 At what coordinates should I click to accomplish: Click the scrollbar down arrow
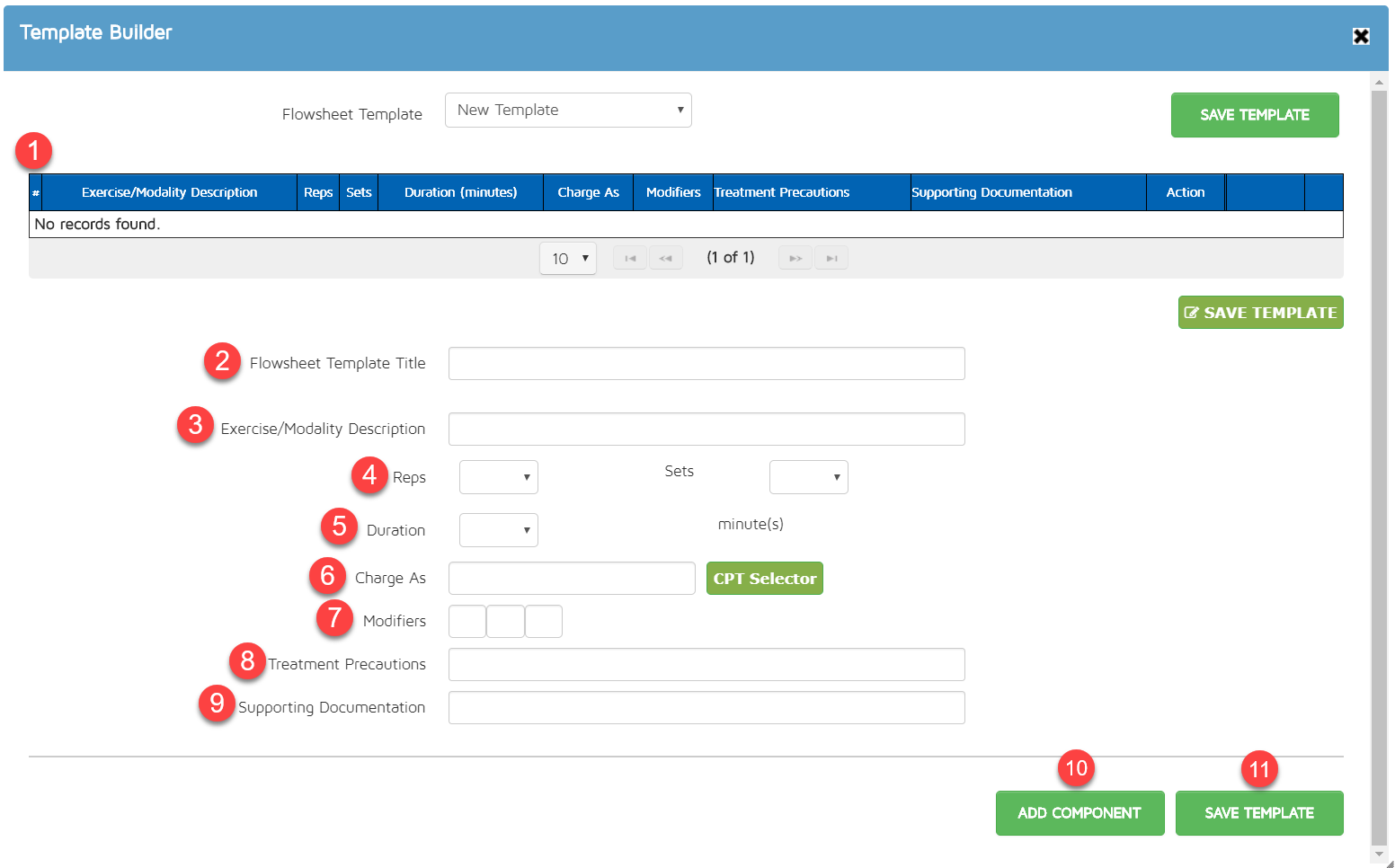1379,854
